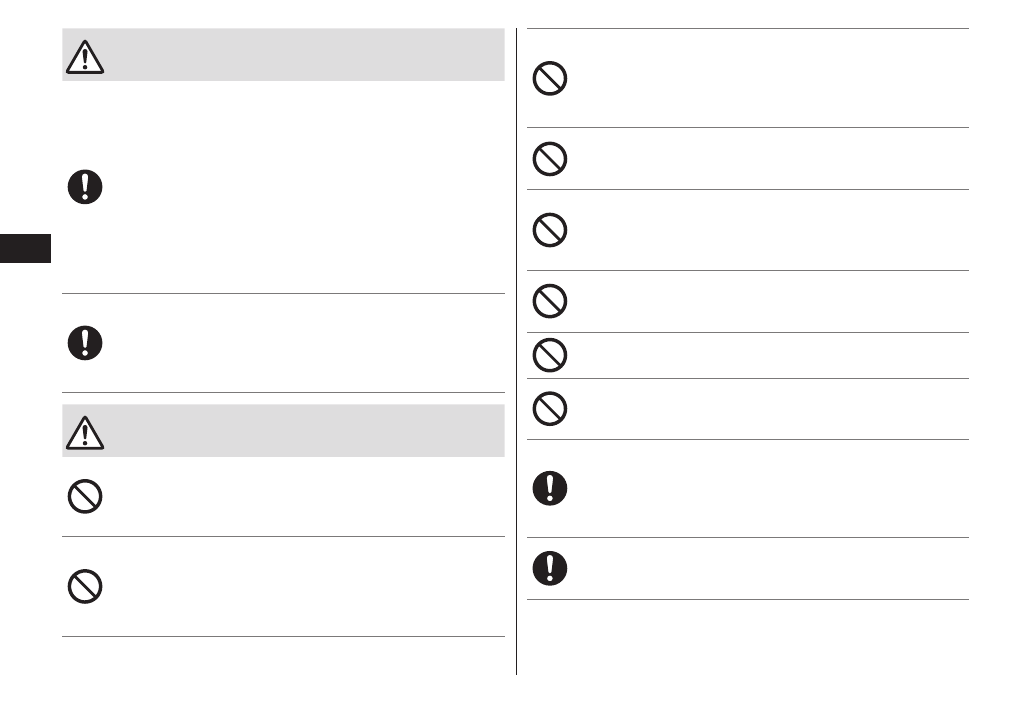Select the fourth prohibition icon in right column
This screenshot has width=1032, height=726.
(550, 301)
